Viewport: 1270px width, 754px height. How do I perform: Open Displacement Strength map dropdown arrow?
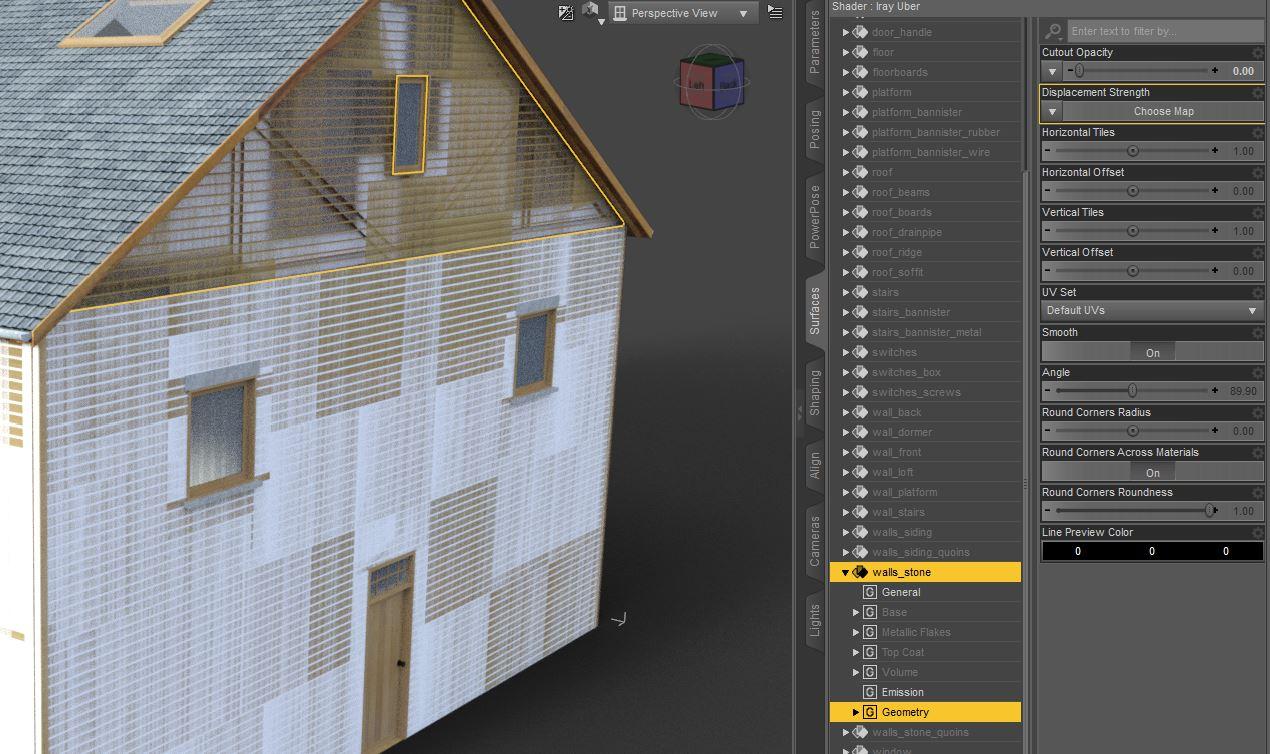(x=1052, y=111)
